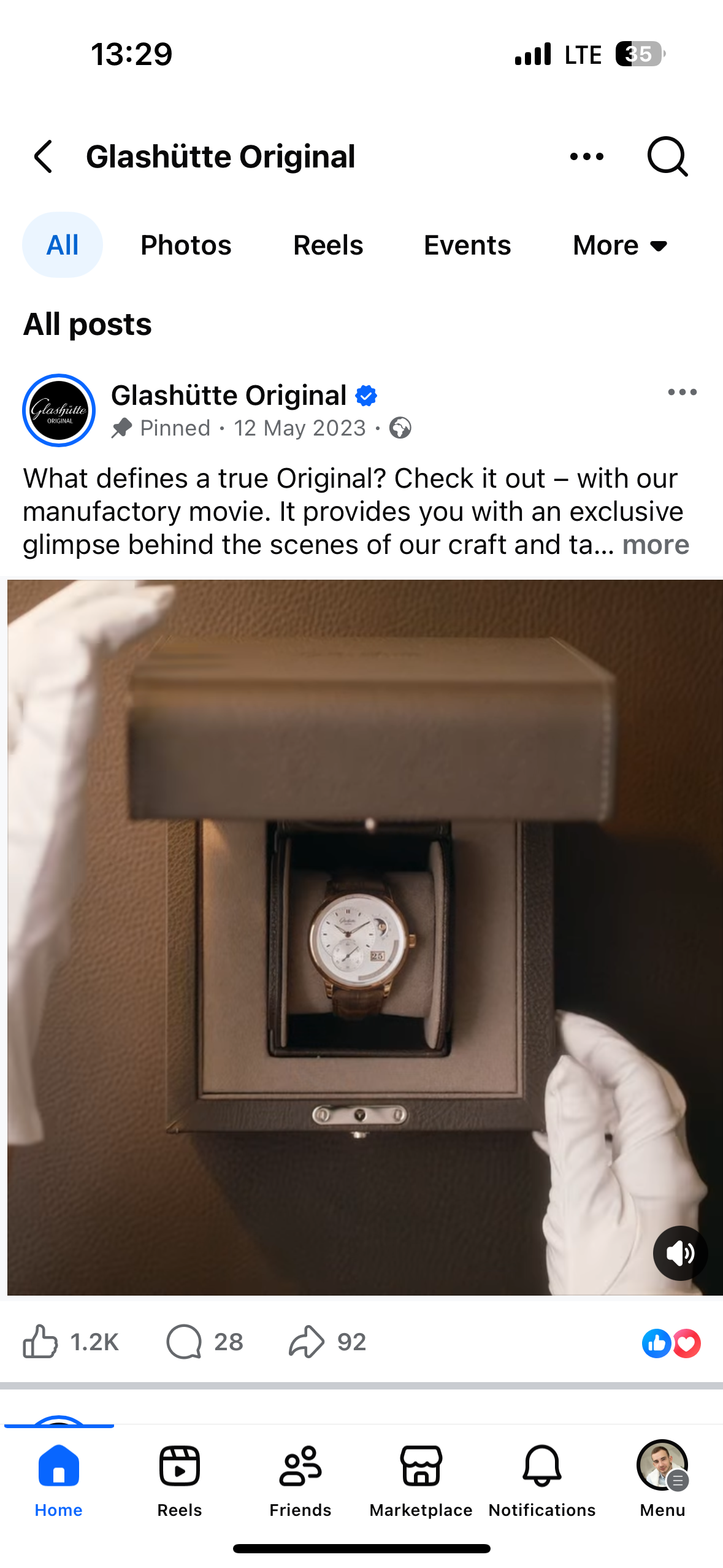Image resolution: width=723 pixels, height=1568 pixels.
Task: Open page options three-dot menu in header
Action: tap(587, 156)
